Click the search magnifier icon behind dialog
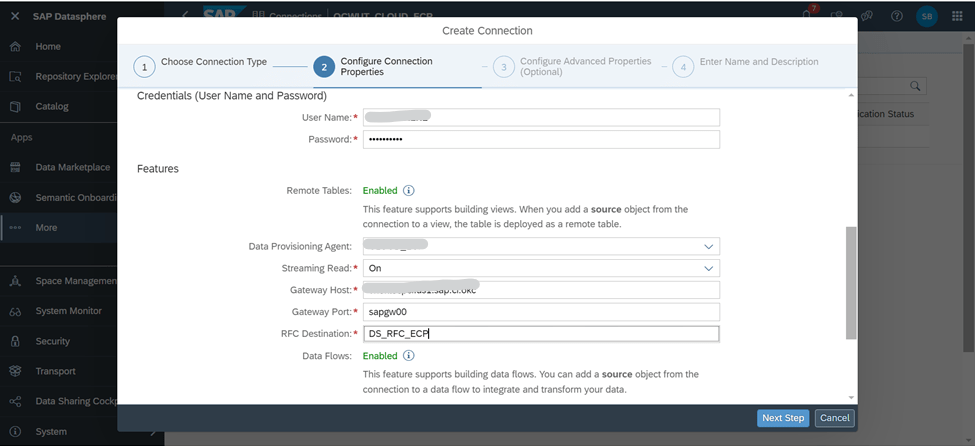The height and width of the screenshot is (446, 975). point(915,86)
